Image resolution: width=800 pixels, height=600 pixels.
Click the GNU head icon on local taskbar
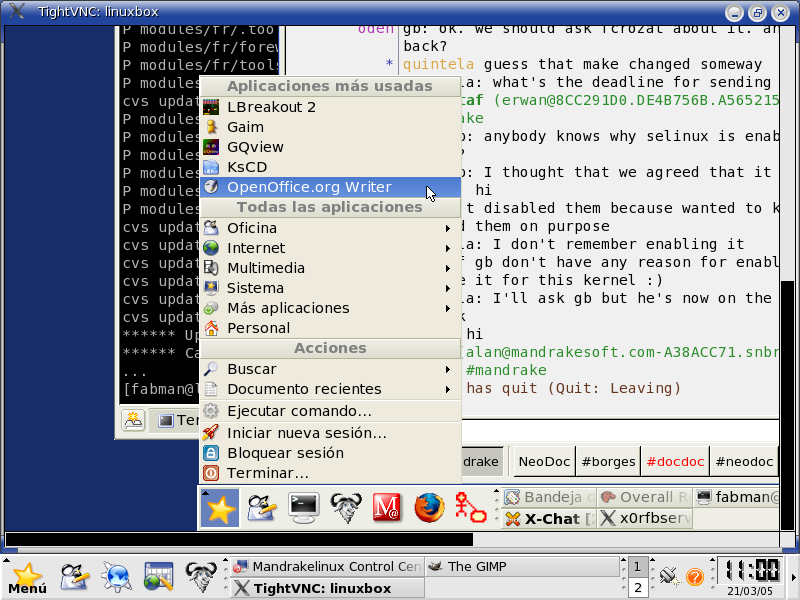[201, 578]
